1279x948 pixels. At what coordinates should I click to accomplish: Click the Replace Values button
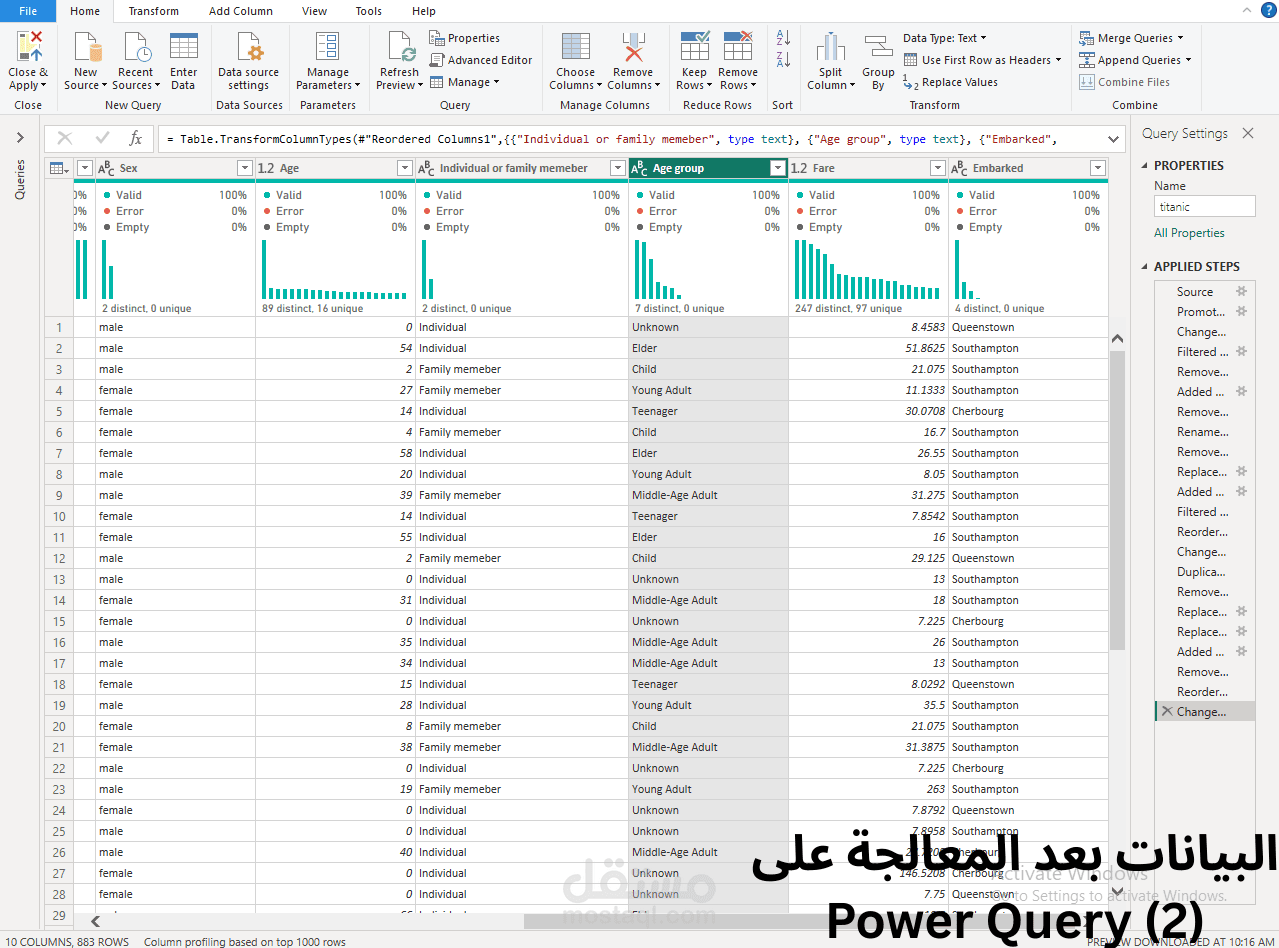coord(950,82)
